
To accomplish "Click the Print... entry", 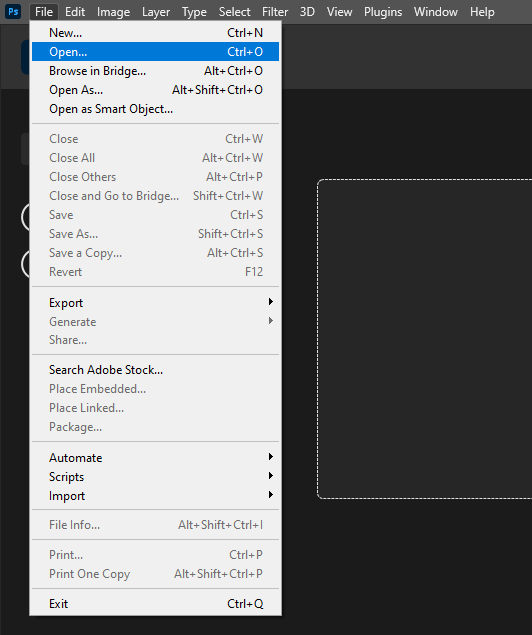I will 155,555.
